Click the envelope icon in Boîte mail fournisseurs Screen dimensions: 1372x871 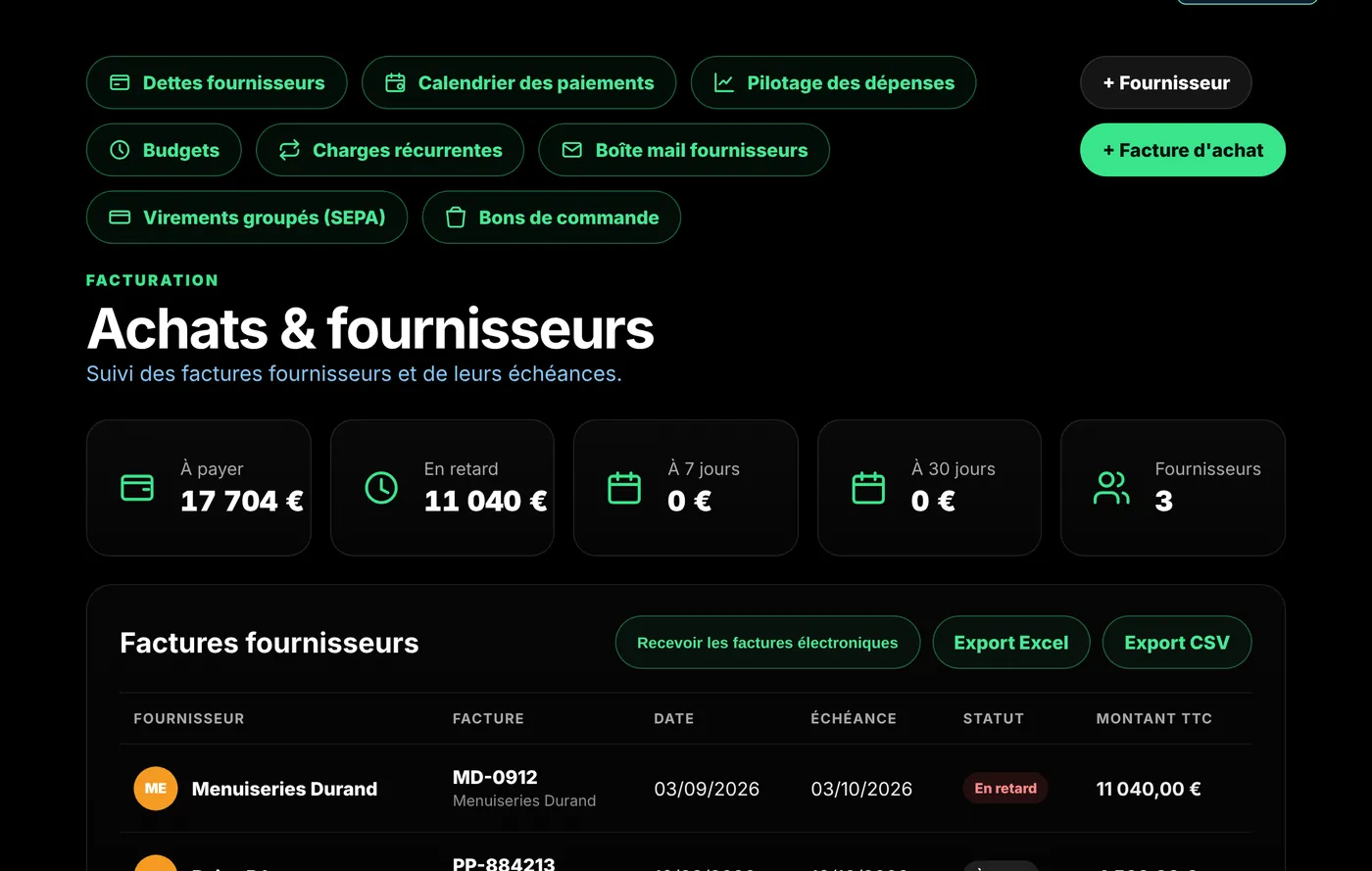[x=572, y=150]
